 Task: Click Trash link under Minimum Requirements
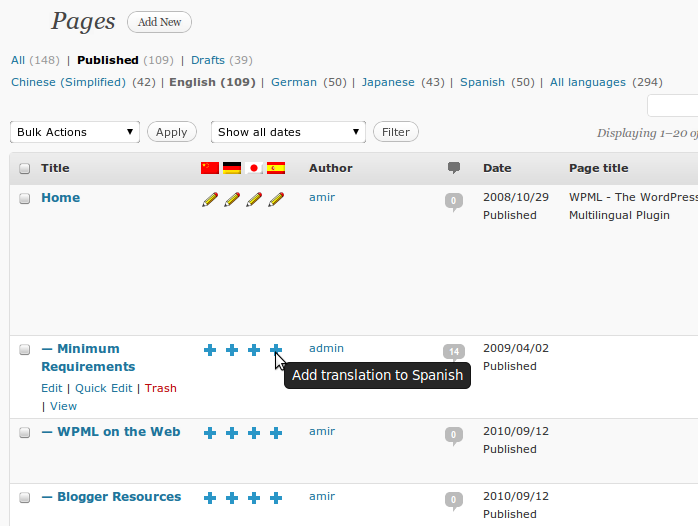tap(160, 388)
